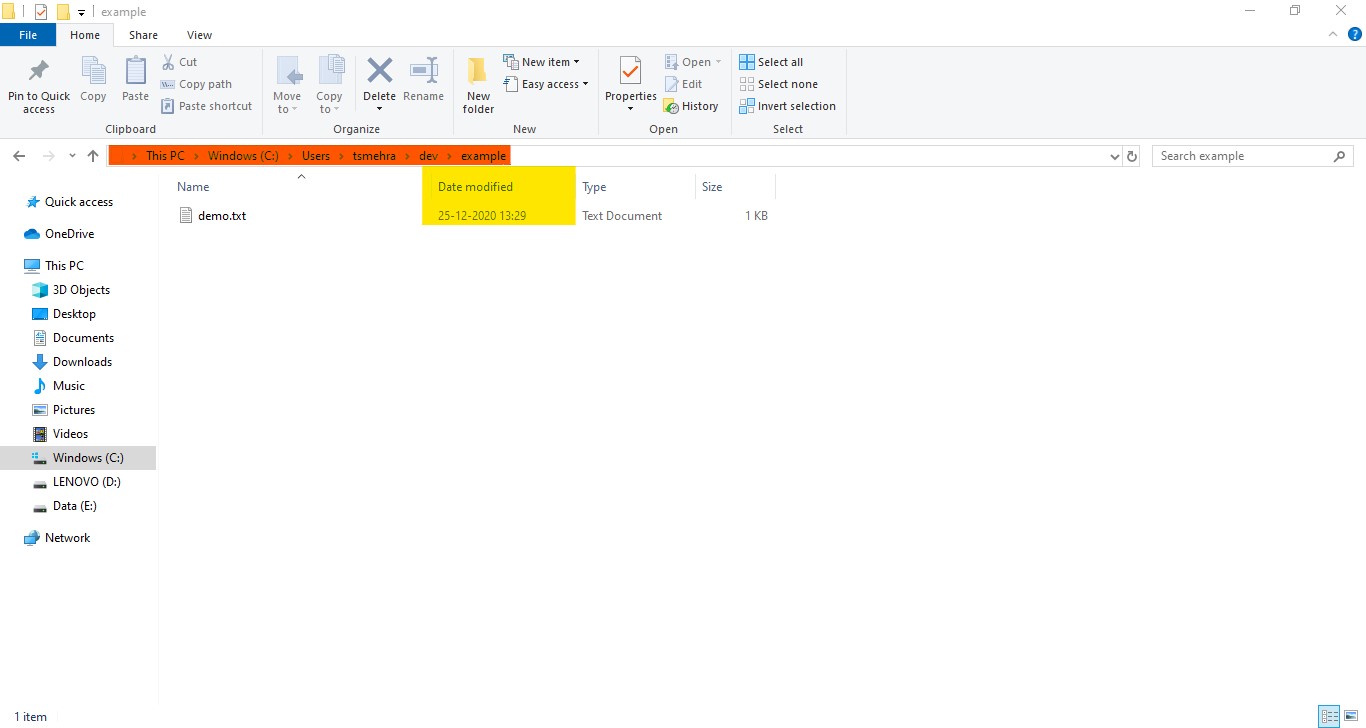
Task: Open the address bar history dropdown
Action: (1115, 156)
